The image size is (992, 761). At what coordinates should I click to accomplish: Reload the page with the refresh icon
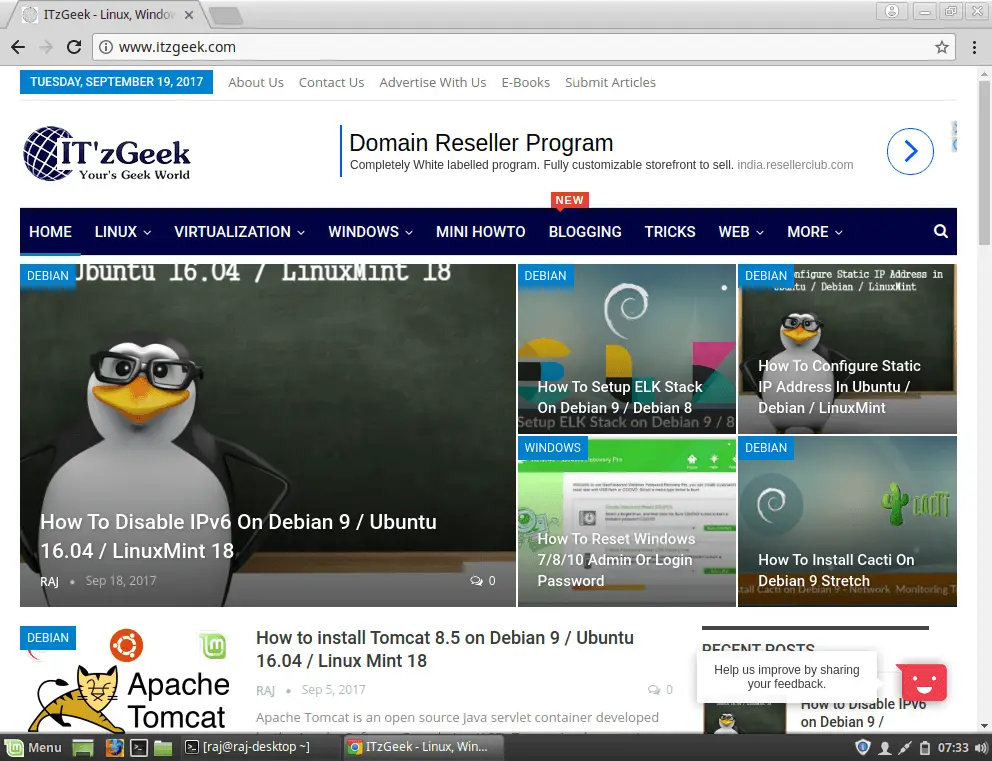click(74, 47)
